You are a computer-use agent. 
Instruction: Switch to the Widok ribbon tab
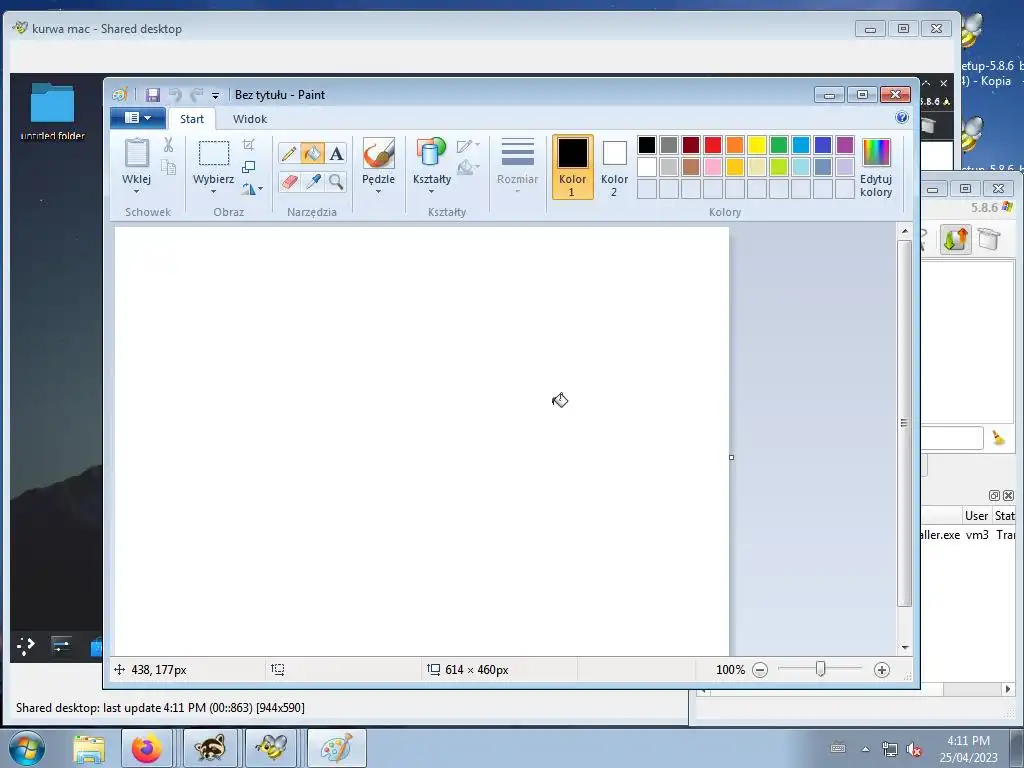pos(249,119)
